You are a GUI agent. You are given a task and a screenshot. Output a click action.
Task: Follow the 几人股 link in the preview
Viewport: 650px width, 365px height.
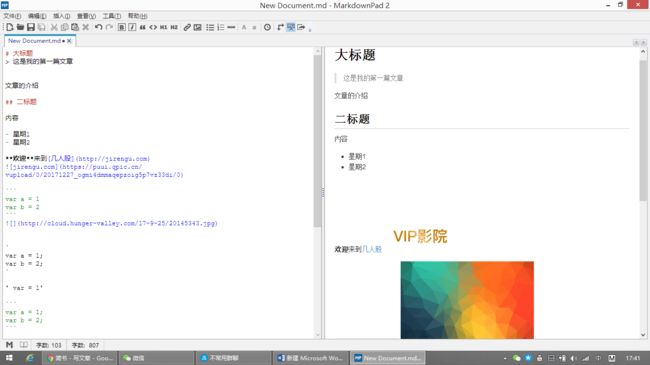[372, 249]
